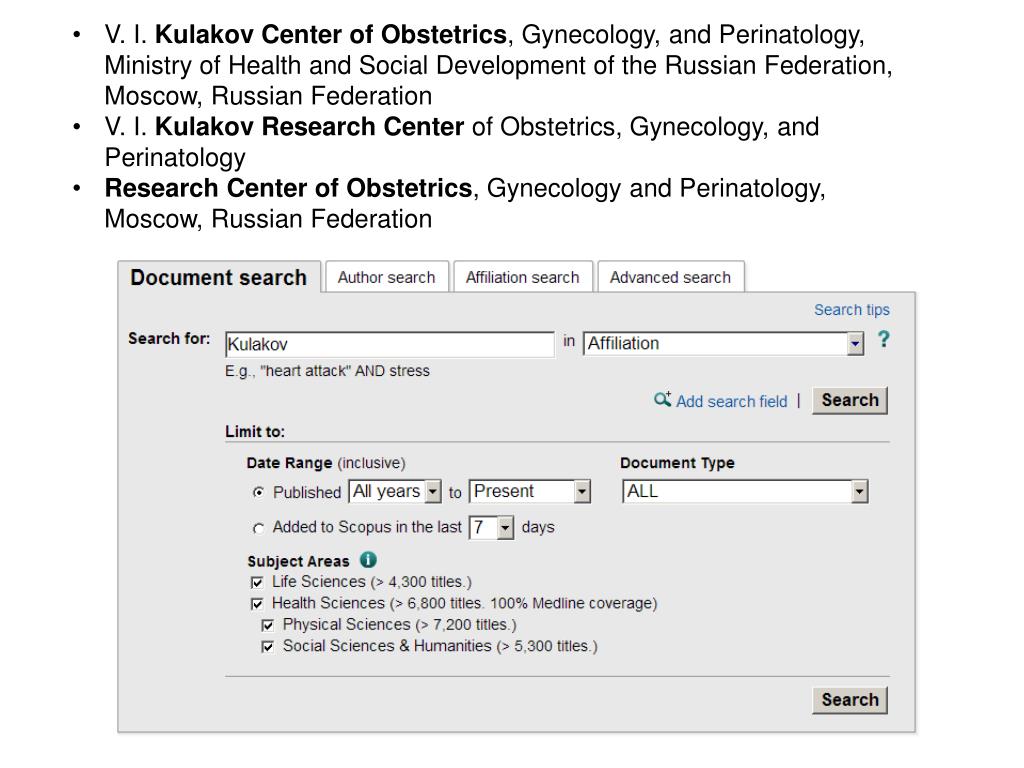Click the Subject Areas info icon

(368, 560)
